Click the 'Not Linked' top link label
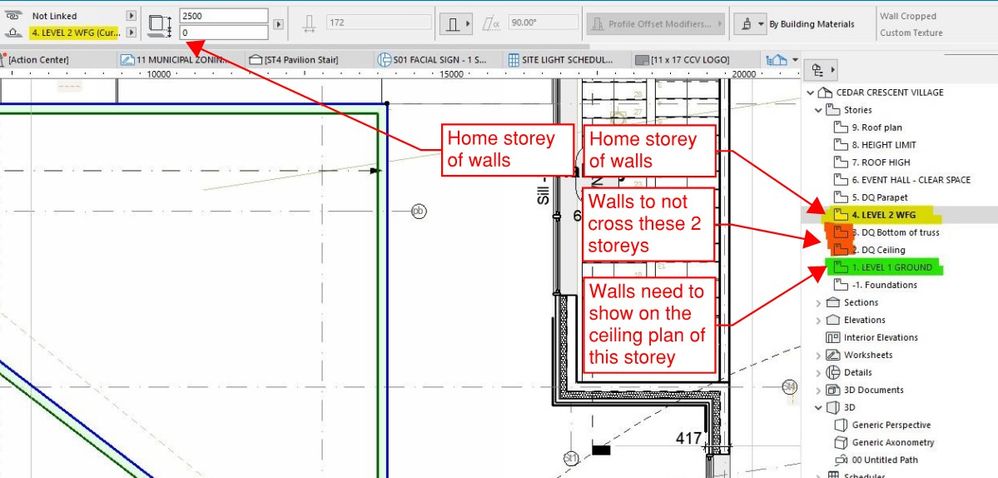This screenshot has width=998, height=478. [x=54, y=15]
